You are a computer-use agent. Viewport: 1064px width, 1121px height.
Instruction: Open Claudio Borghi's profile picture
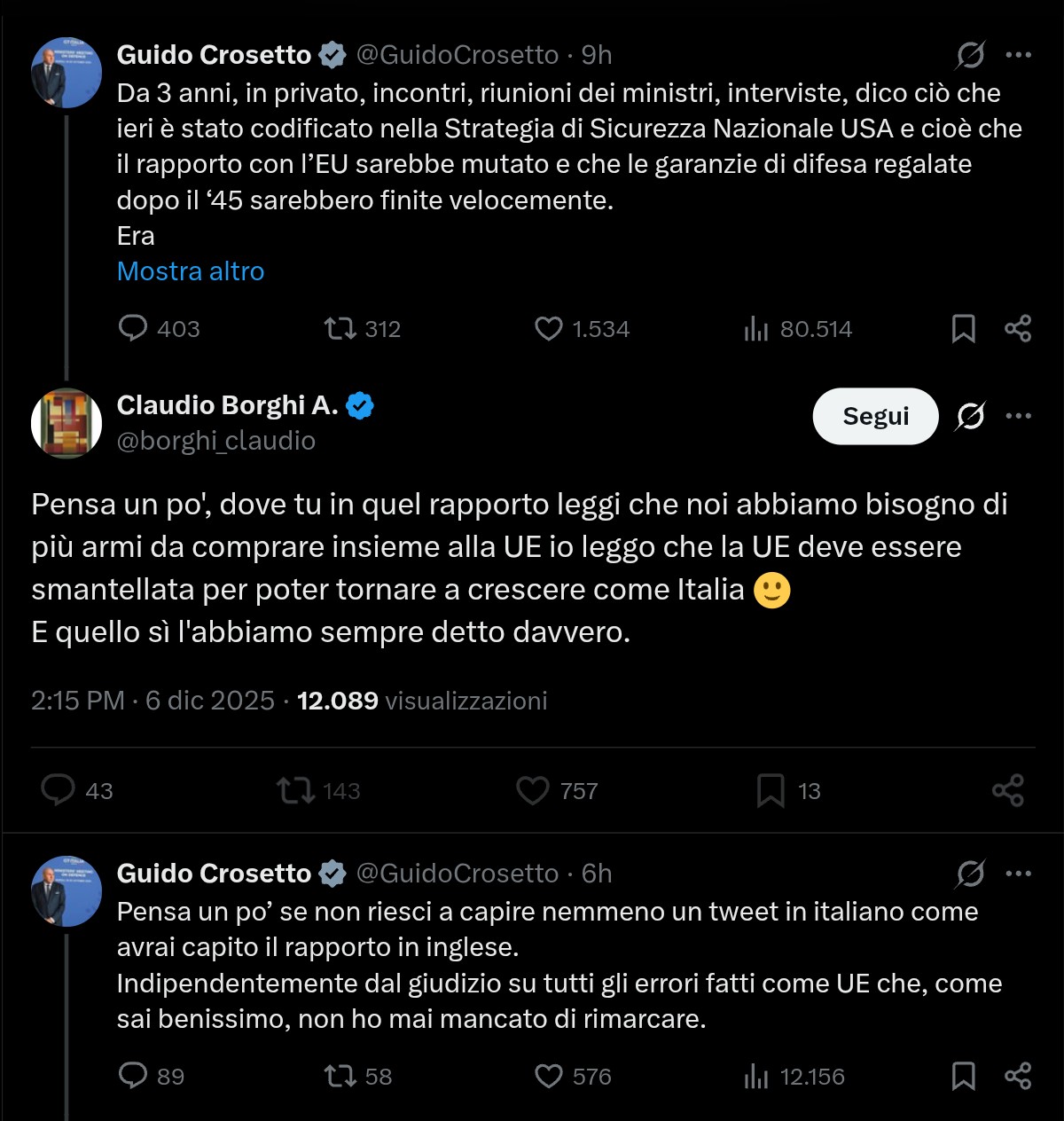[66, 423]
